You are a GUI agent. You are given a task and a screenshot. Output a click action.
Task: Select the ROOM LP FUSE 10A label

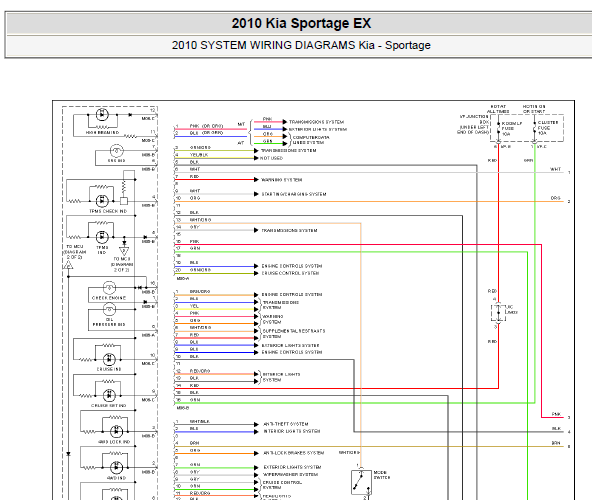coord(512,128)
